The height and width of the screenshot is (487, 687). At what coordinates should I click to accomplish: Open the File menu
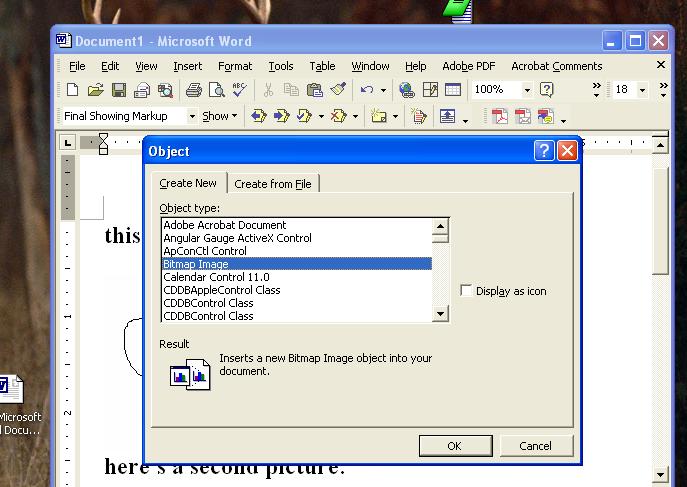click(77, 66)
